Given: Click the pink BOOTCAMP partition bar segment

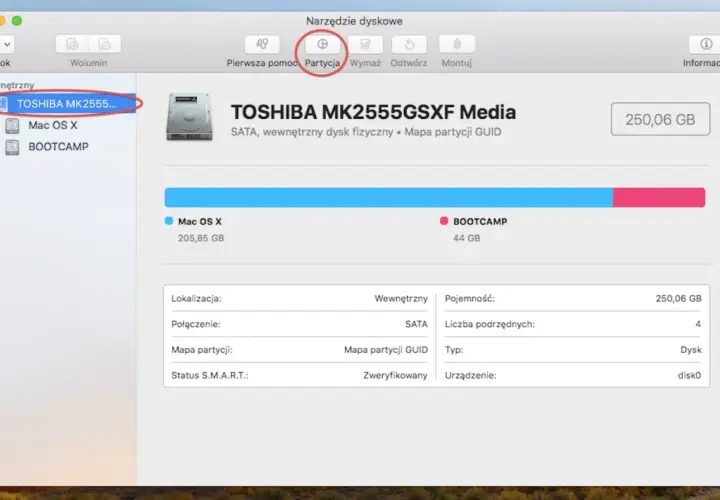Looking at the screenshot, I should tap(659, 197).
